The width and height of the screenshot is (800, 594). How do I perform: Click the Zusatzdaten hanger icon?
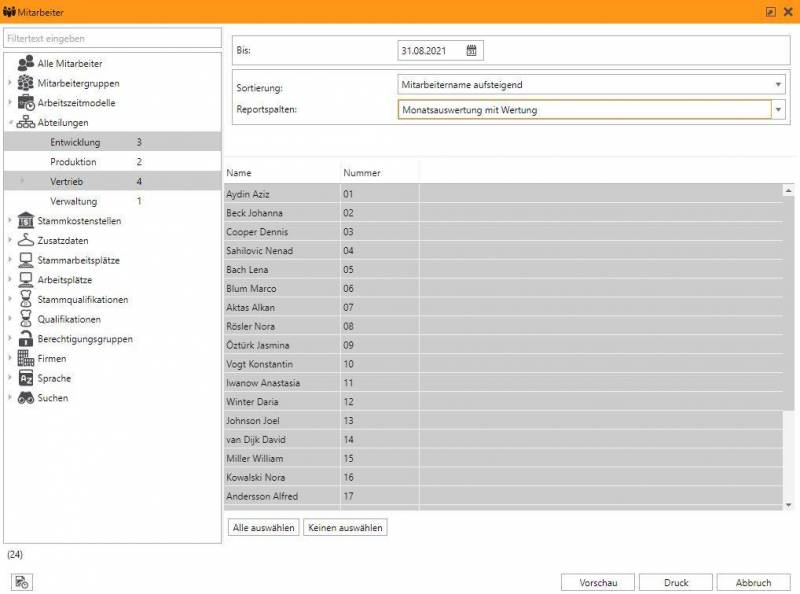pyautogui.click(x=26, y=241)
